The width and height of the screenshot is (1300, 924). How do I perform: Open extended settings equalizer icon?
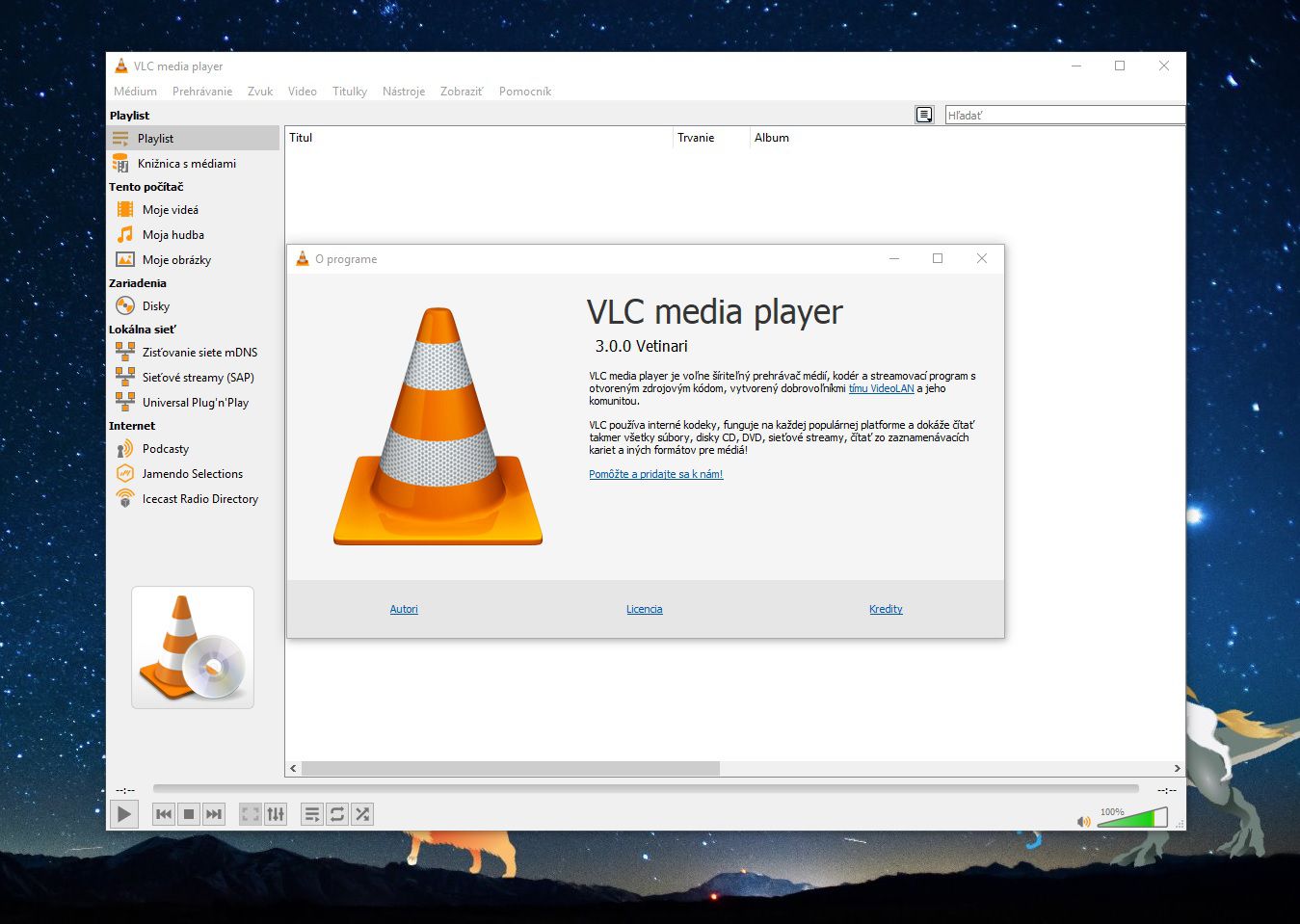[276, 814]
